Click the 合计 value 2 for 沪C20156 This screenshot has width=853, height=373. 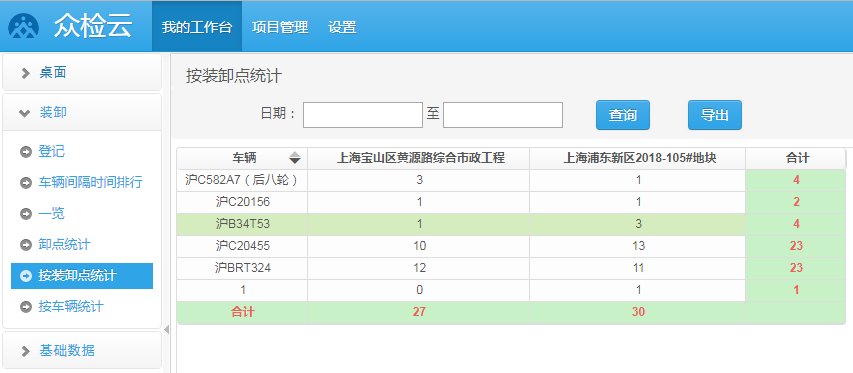coord(796,202)
